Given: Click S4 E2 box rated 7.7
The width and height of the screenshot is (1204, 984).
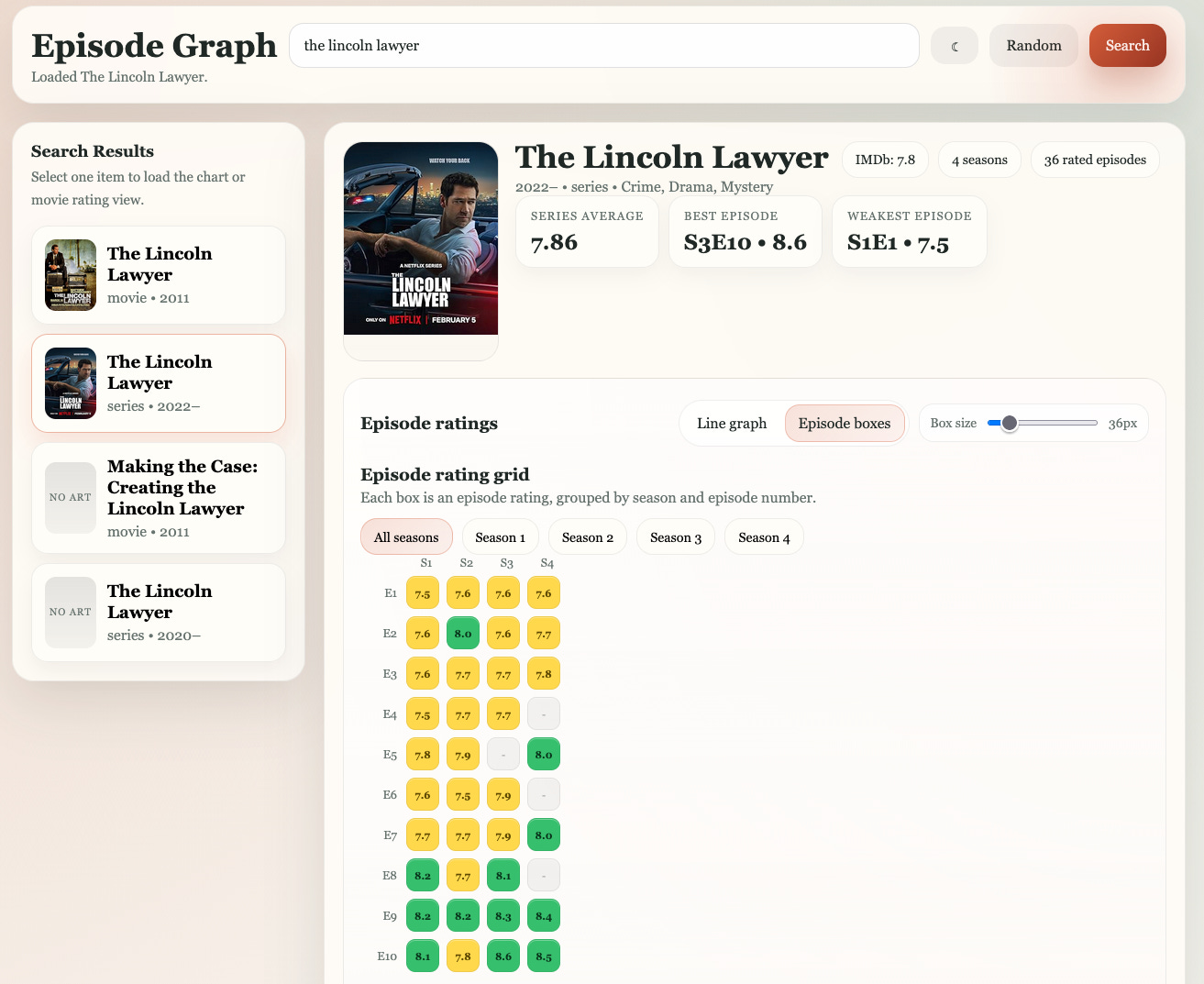Looking at the screenshot, I should pyautogui.click(x=544, y=634).
